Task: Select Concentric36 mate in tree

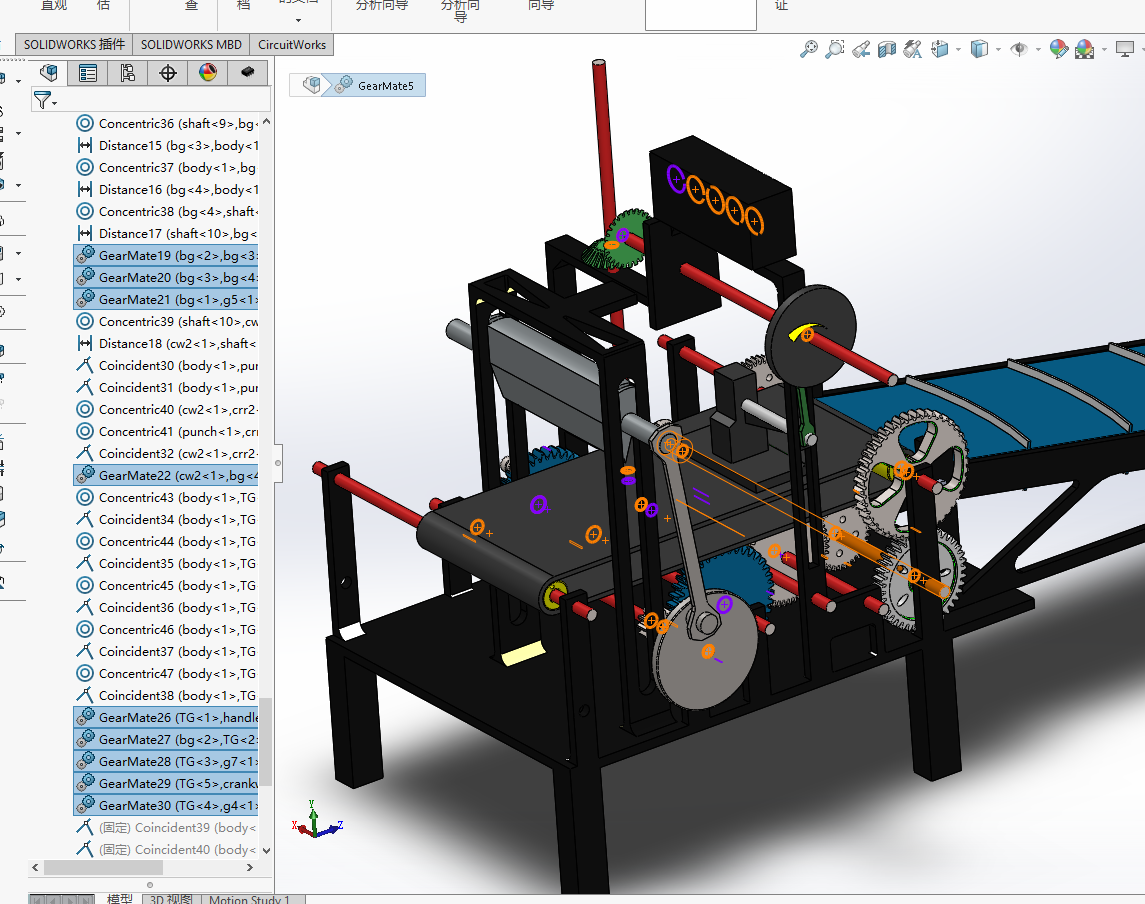Action: tap(166, 123)
